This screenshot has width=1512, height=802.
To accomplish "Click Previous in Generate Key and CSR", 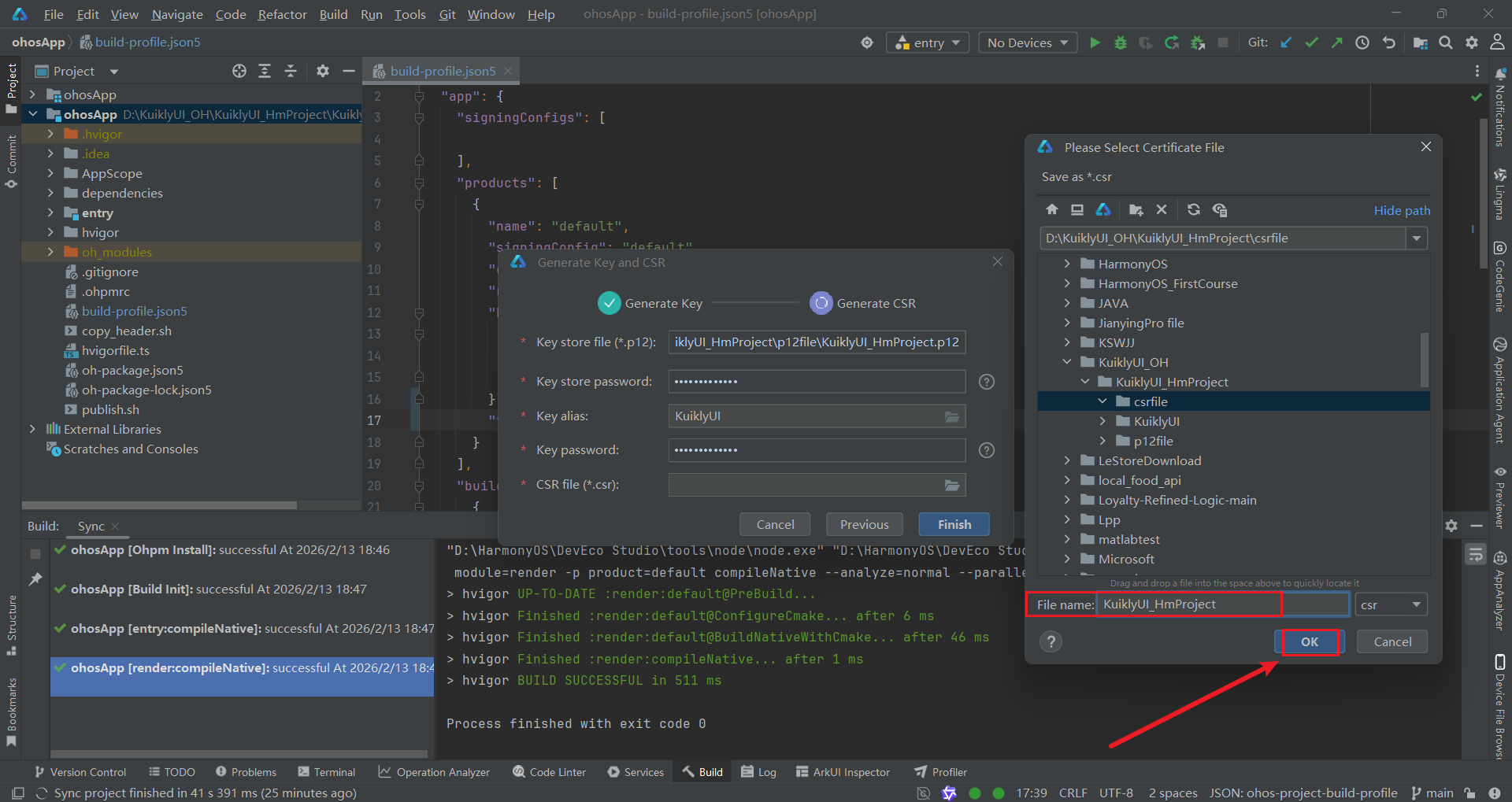I will tap(864, 524).
